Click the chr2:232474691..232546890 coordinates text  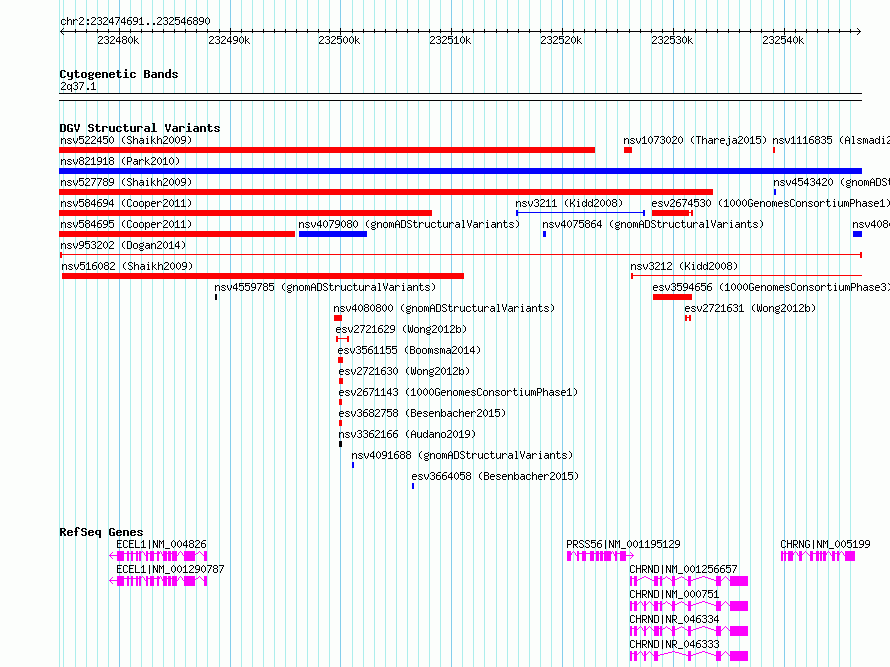(135, 21)
